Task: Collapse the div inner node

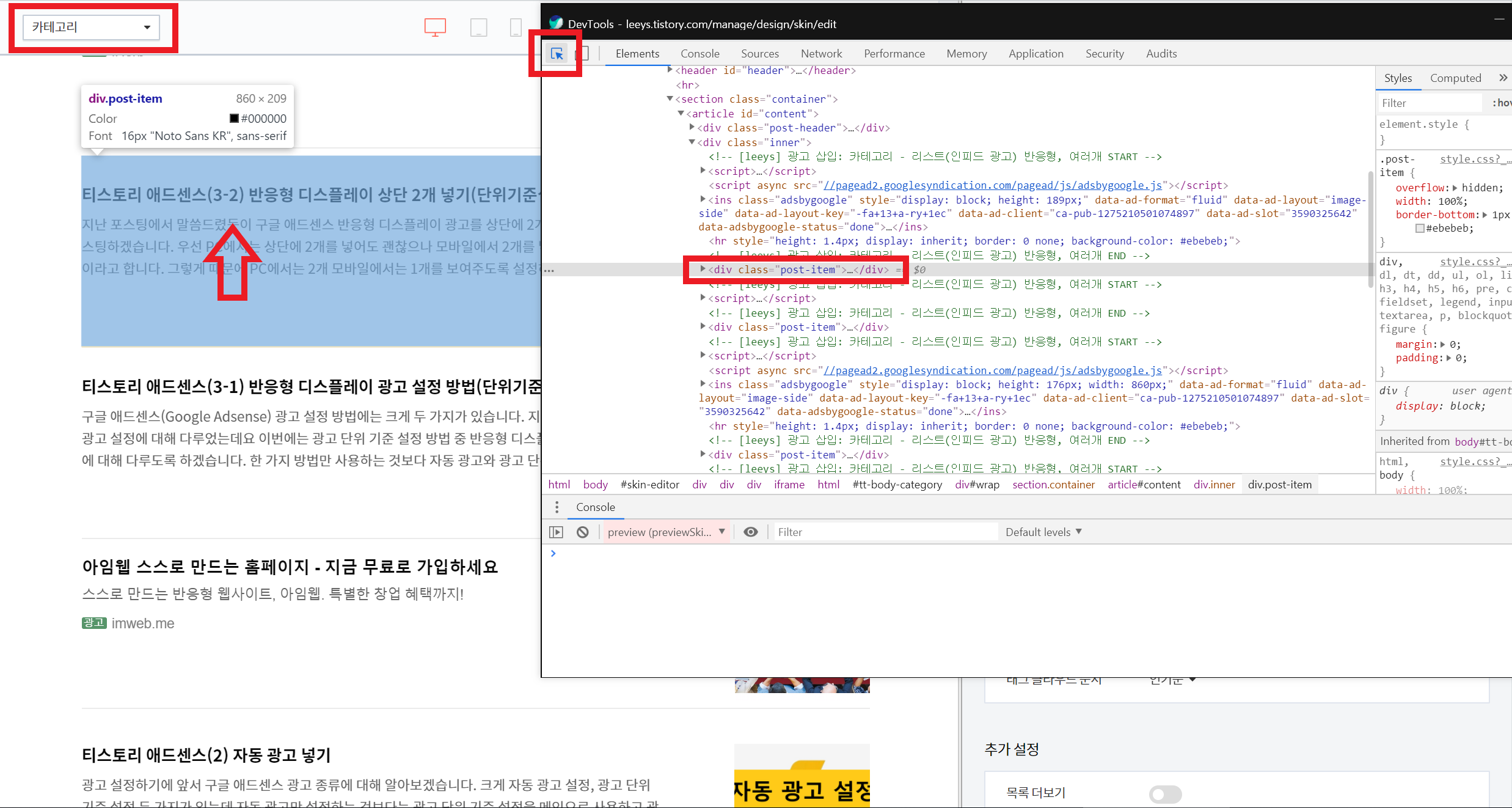Action: pos(692,142)
